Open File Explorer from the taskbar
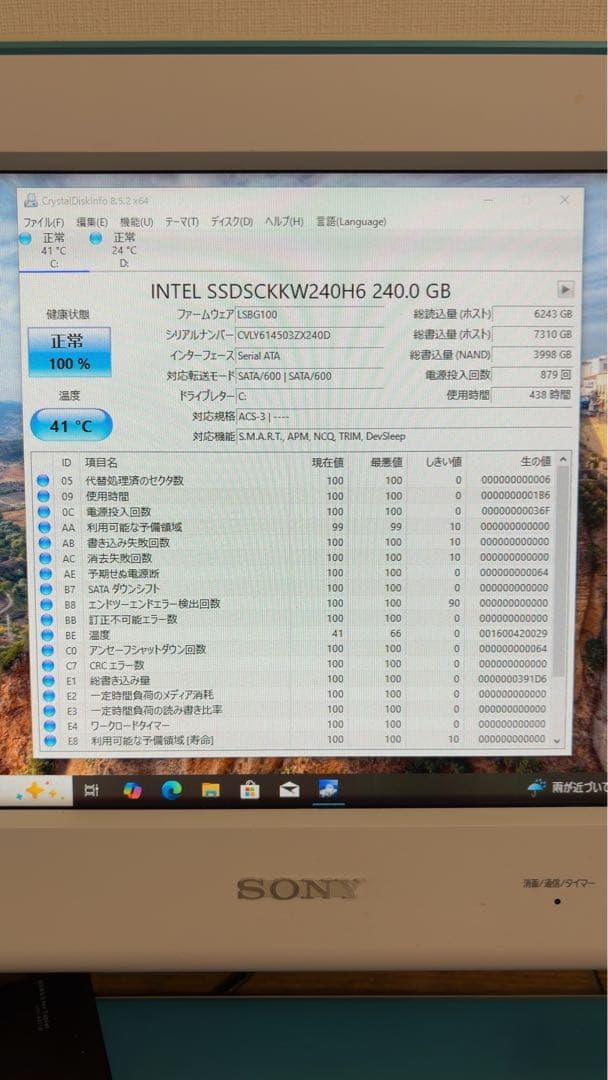Screen dimensions: 608x1080 point(211,790)
